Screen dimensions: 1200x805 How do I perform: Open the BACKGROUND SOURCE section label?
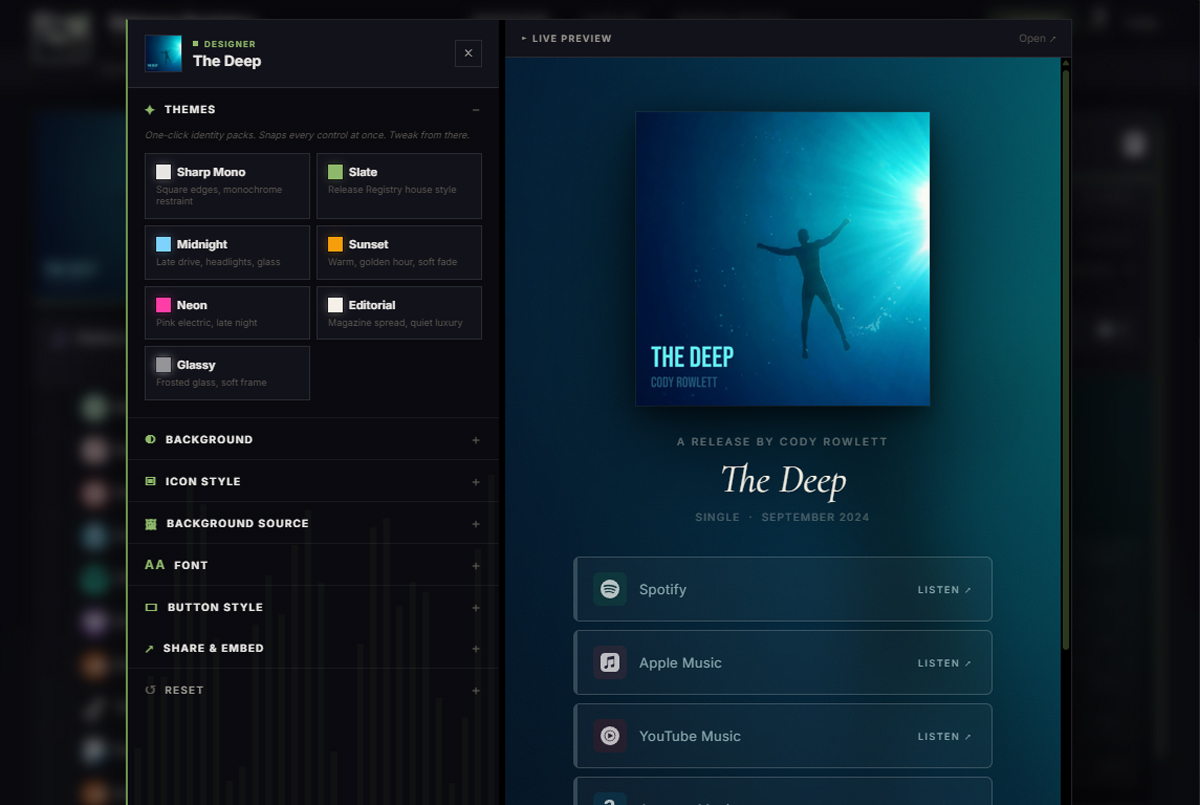[238, 524]
